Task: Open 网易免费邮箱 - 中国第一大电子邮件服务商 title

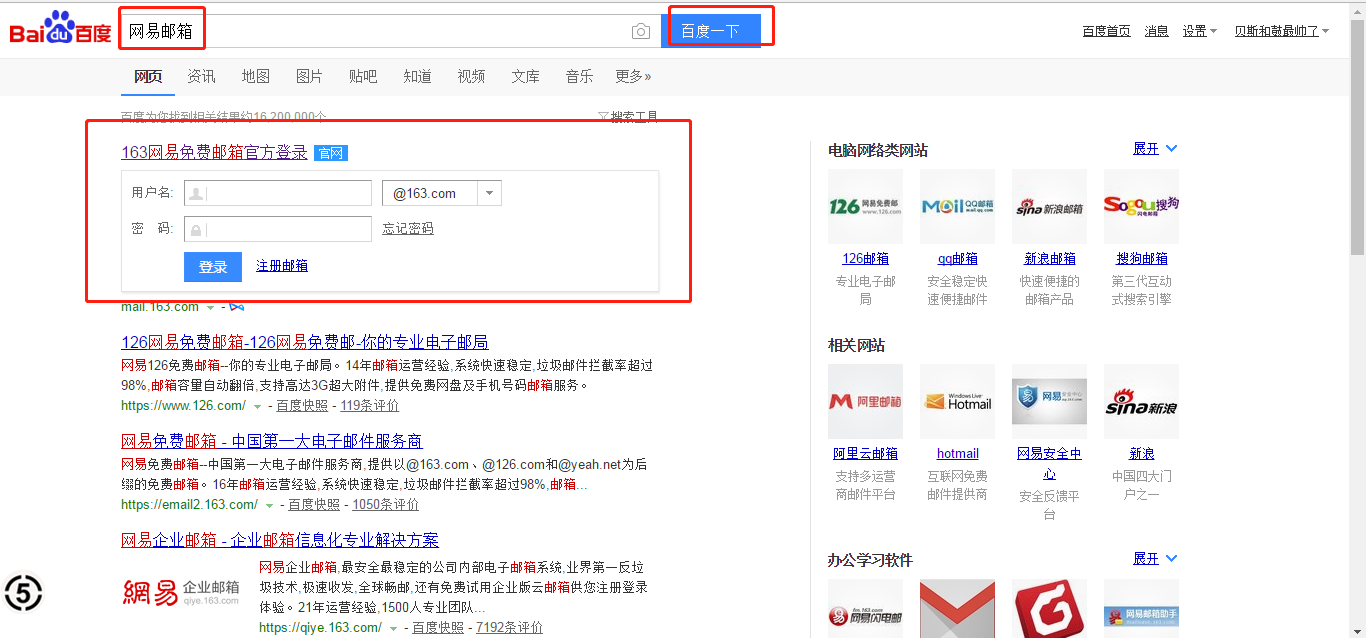Action: [x=272, y=441]
